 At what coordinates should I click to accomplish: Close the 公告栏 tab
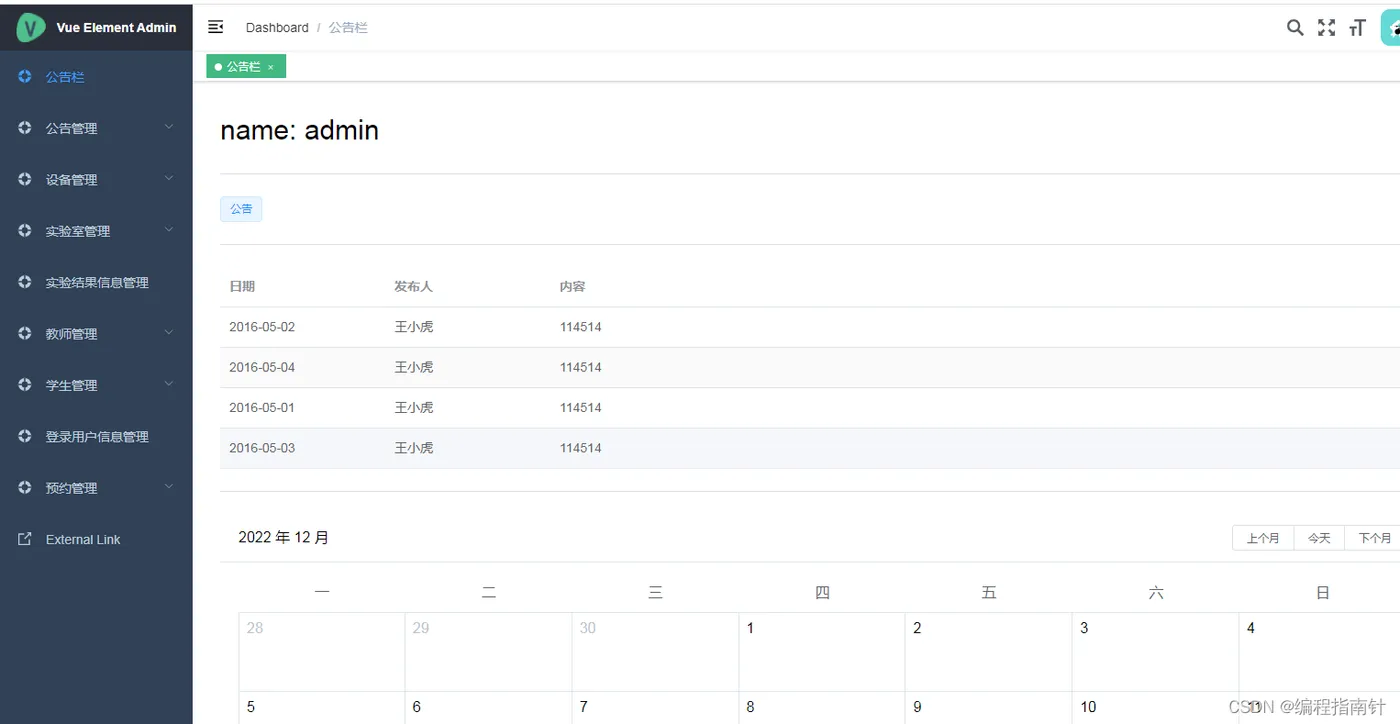271,67
